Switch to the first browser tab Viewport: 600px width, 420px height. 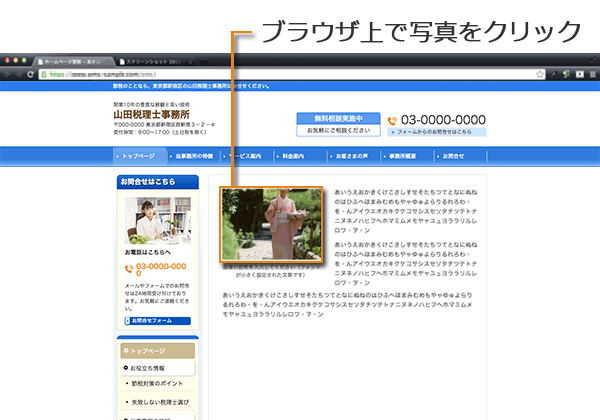coord(75,61)
